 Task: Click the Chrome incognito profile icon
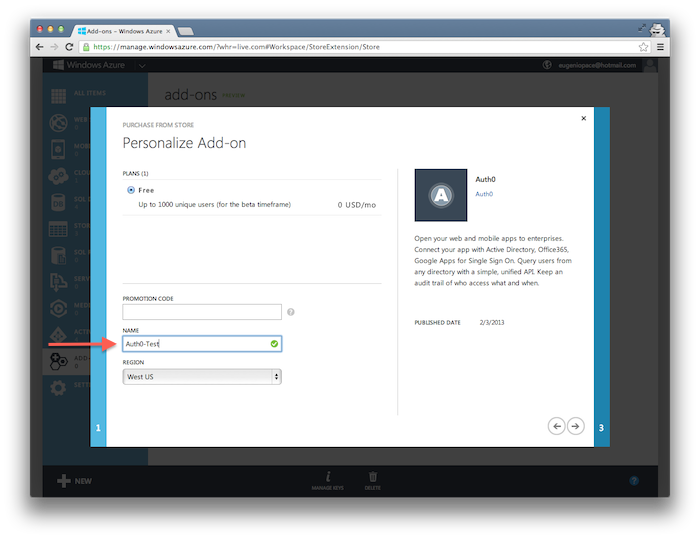tap(657, 30)
